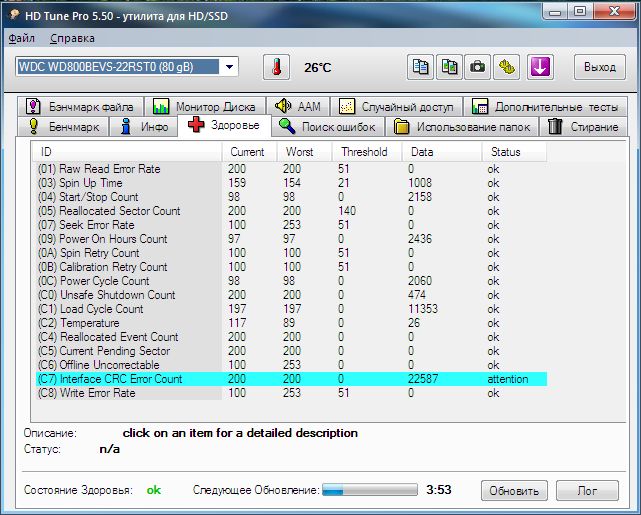Select the Start/Stop Count row
Viewport: 641px width, 515px height.
(x=291, y=197)
